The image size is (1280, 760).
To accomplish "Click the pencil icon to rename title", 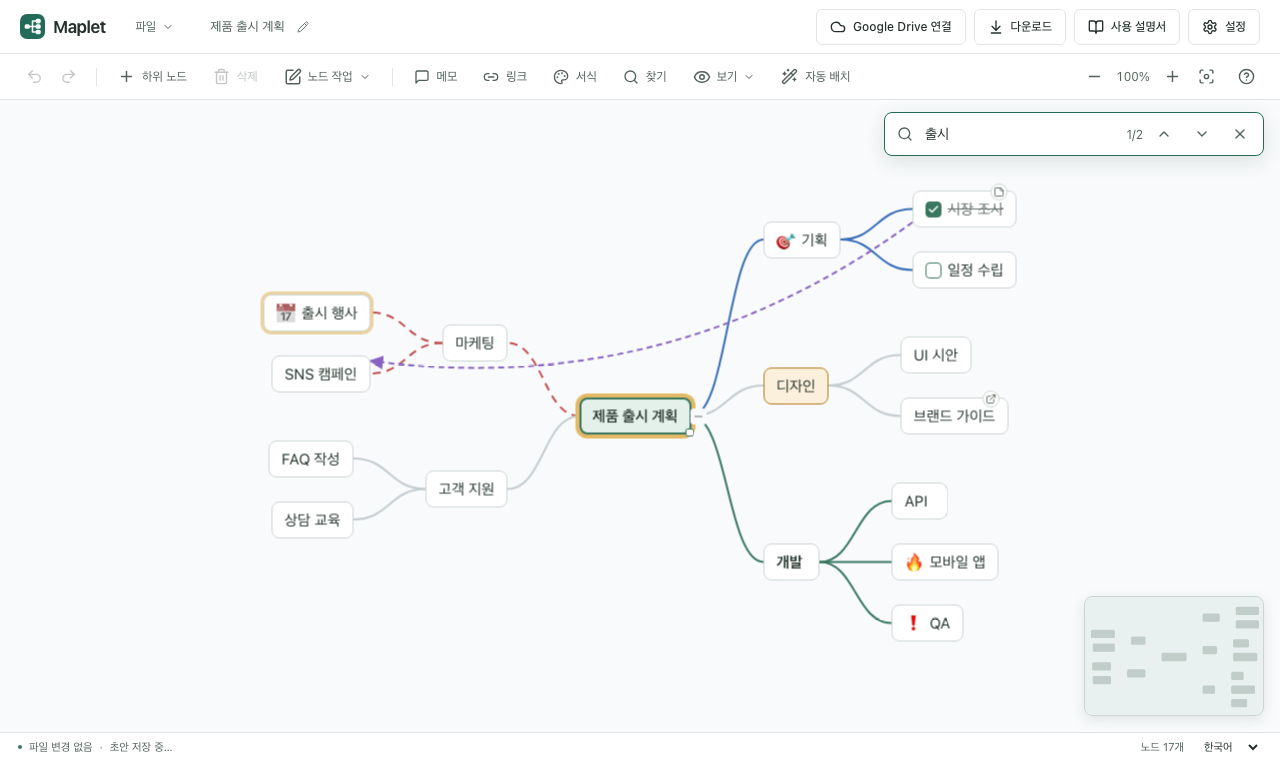I will (303, 27).
